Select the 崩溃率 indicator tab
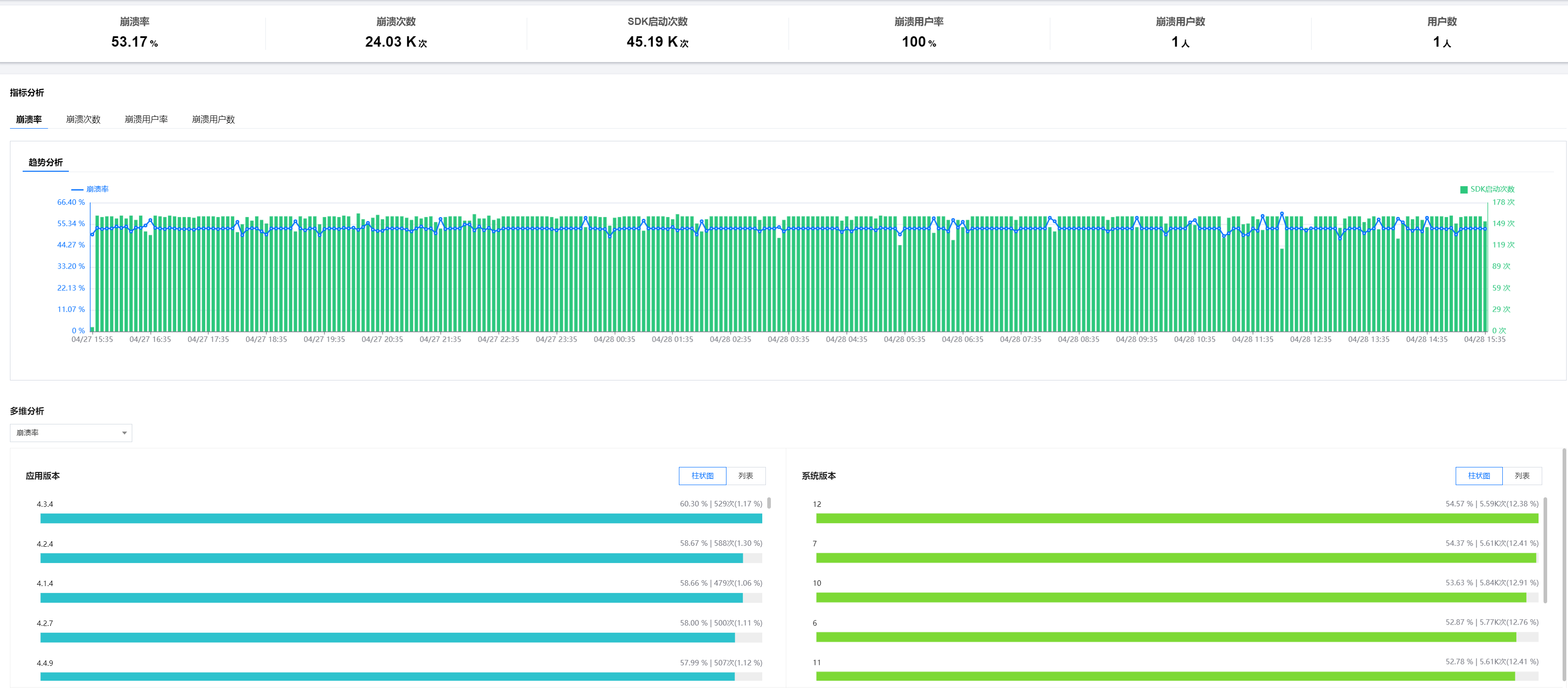The width and height of the screenshot is (1568, 688). (29, 119)
